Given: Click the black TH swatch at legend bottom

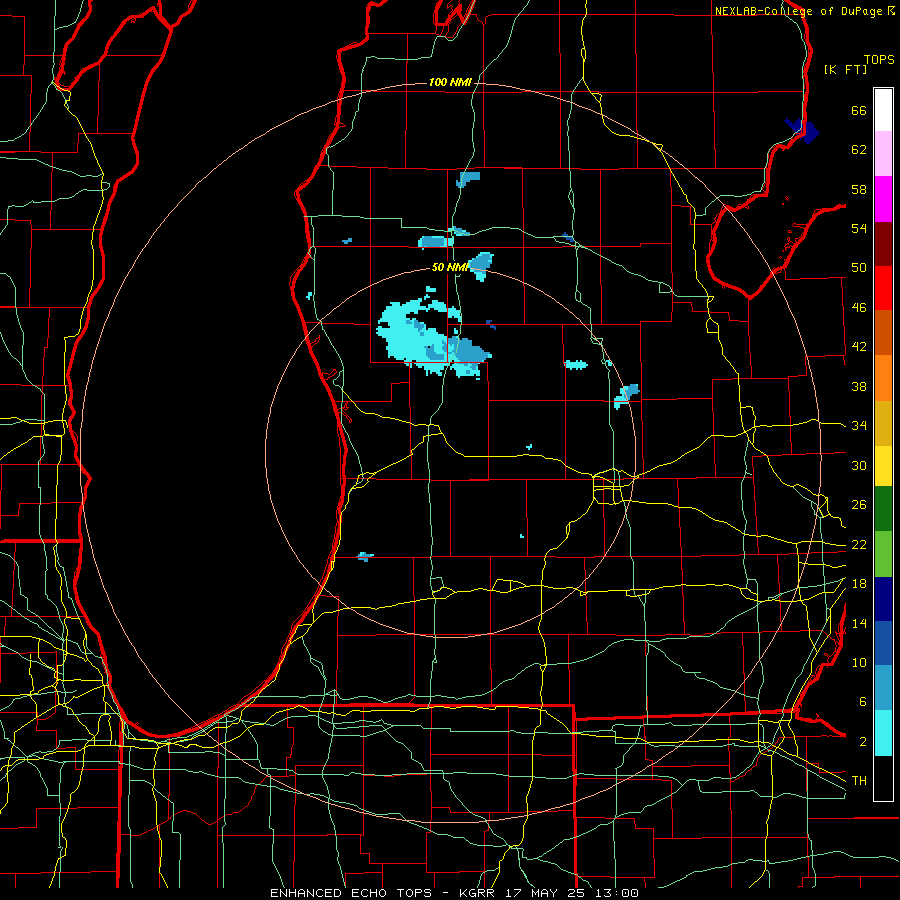Looking at the screenshot, I should [883, 778].
